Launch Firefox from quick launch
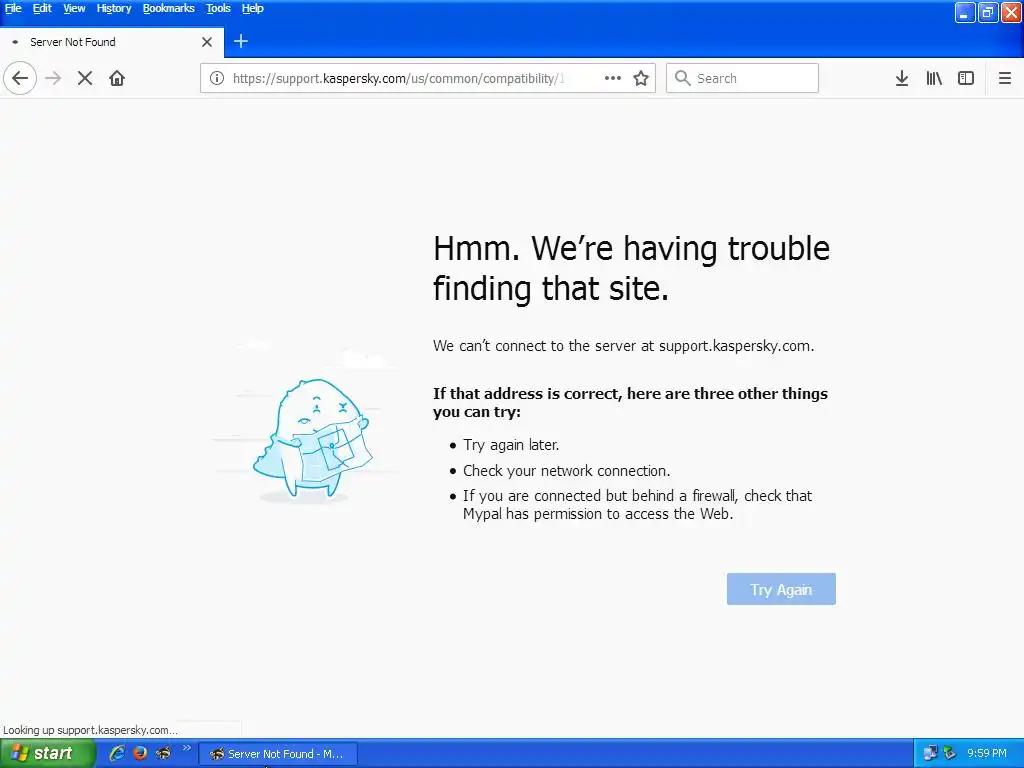This screenshot has height=768, width=1024. (140, 753)
